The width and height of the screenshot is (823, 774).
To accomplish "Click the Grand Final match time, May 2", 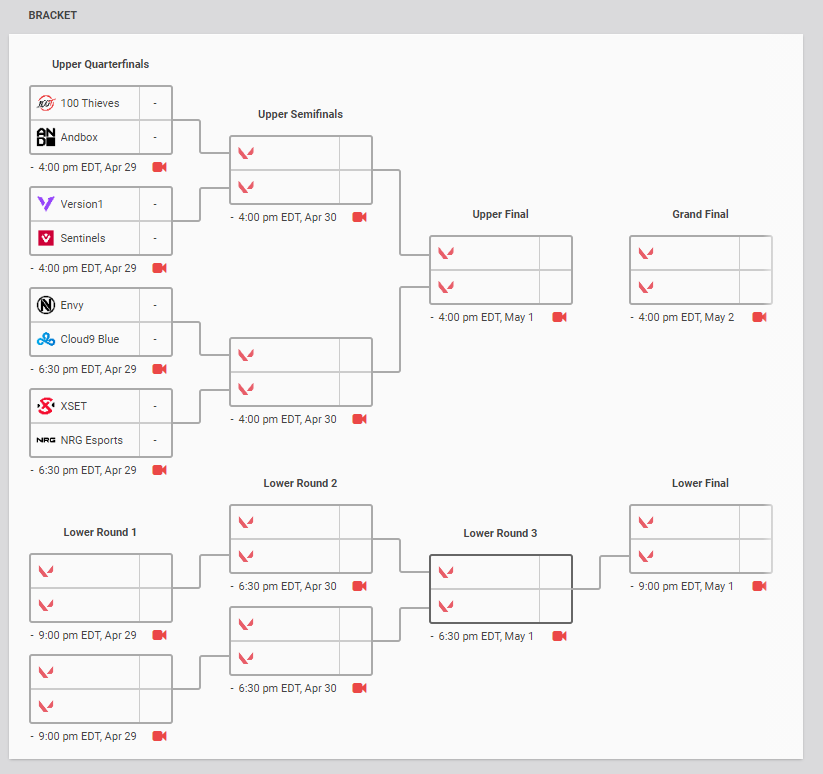I will 686,317.
